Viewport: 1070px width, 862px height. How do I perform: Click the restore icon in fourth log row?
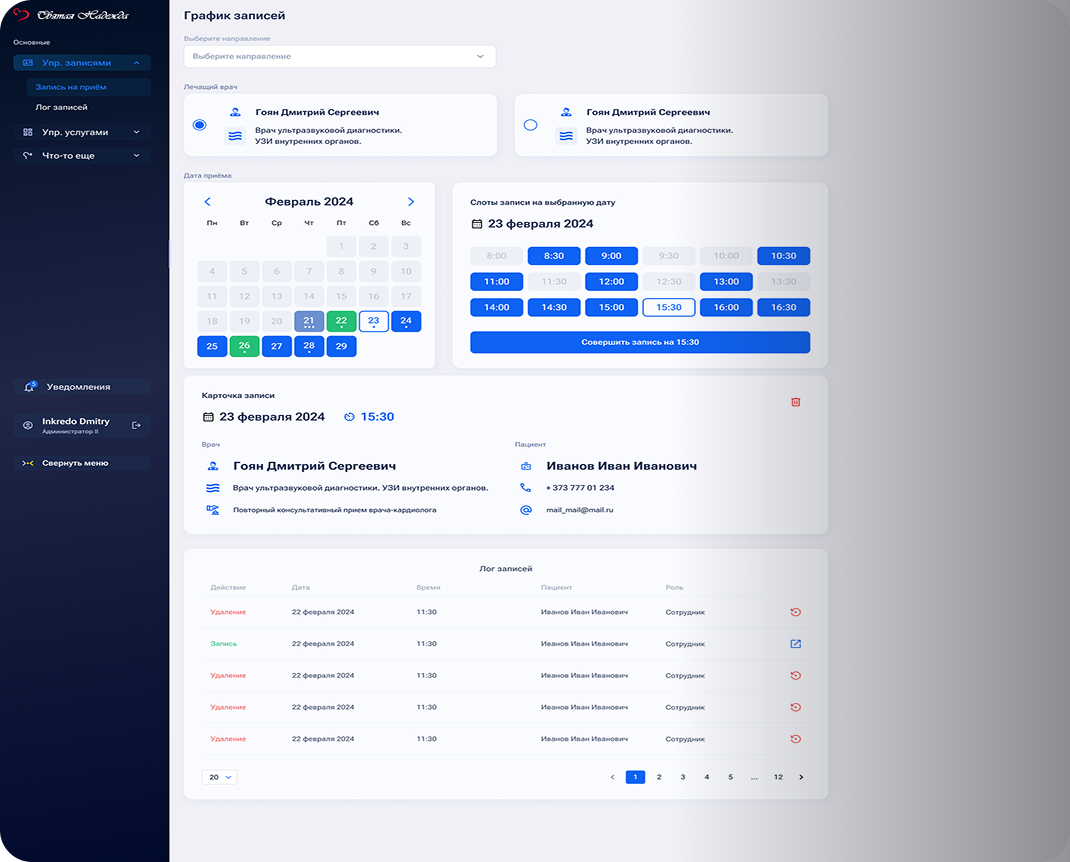click(x=796, y=707)
